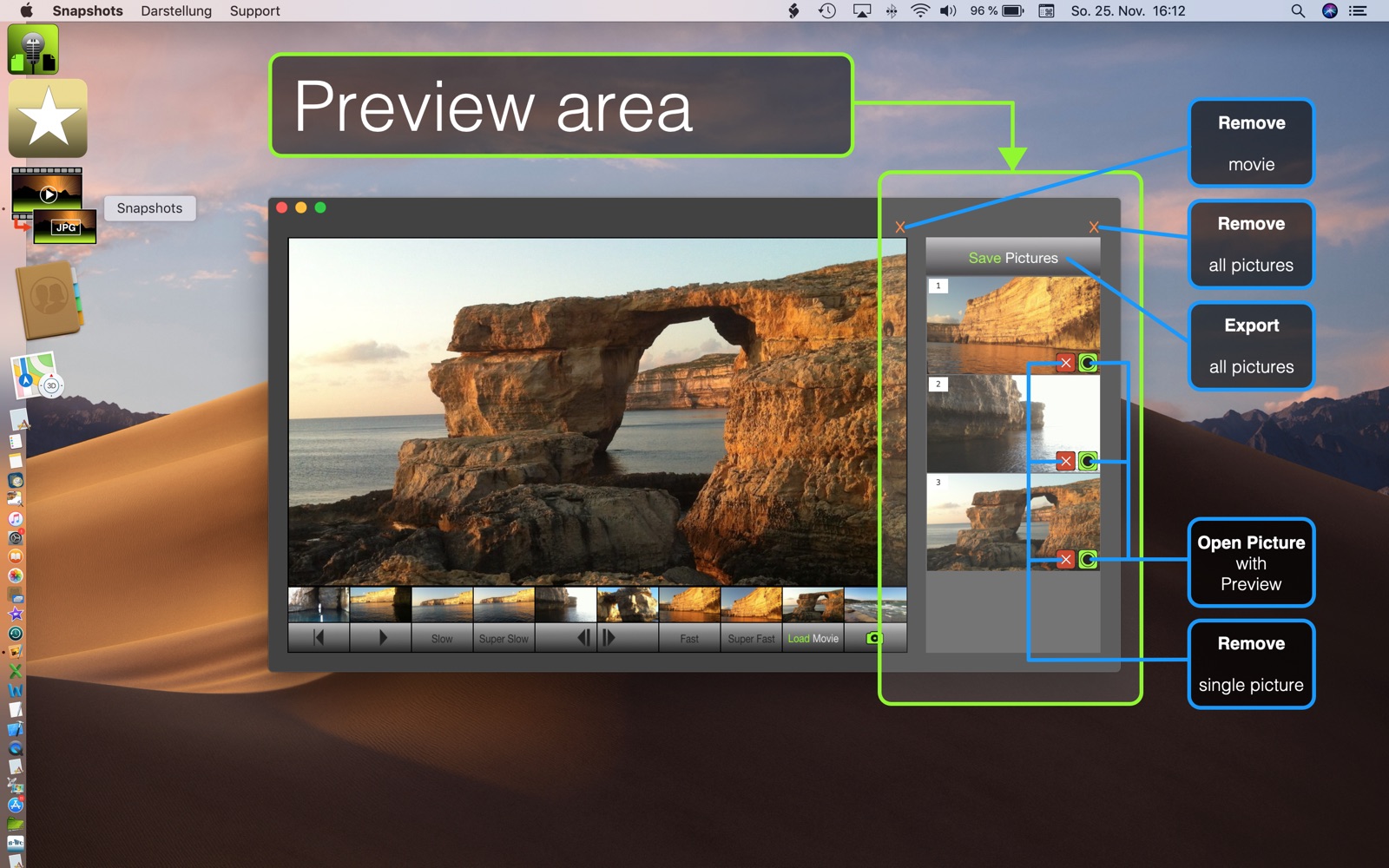Open the Apple menu
1389x868 pixels.
(x=26, y=10)
